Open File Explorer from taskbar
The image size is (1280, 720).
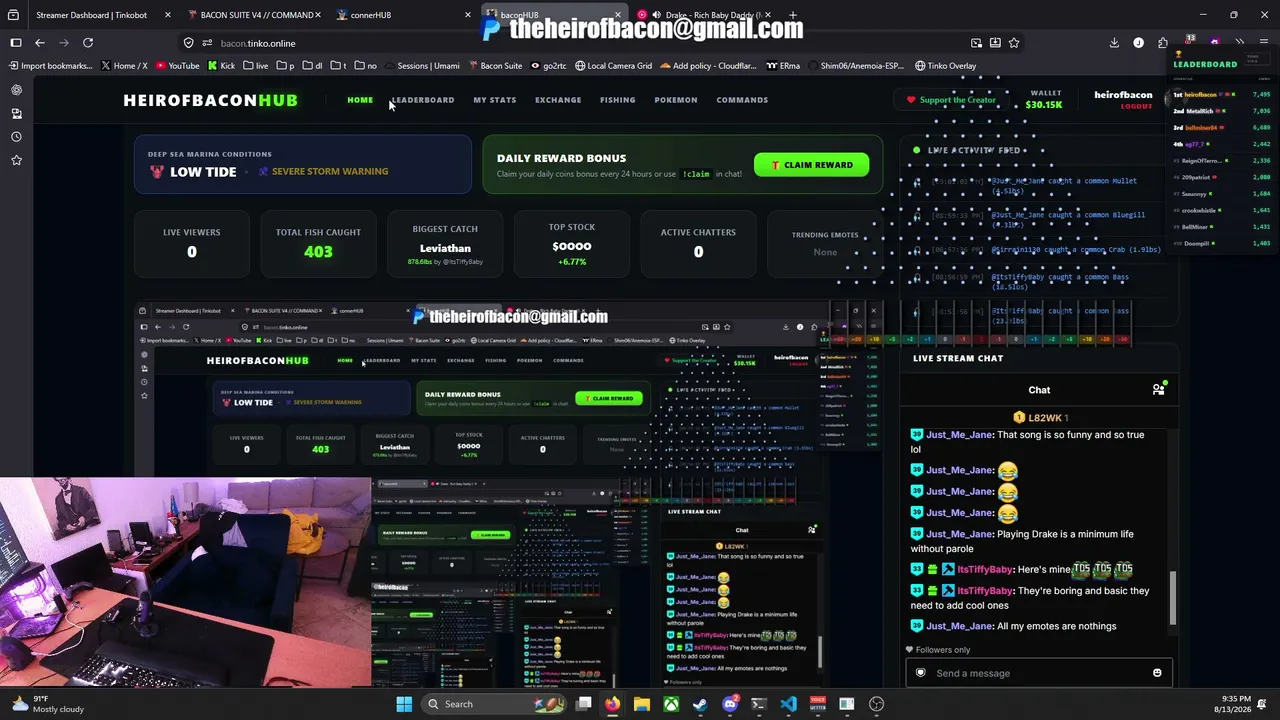tap(642, 704)
